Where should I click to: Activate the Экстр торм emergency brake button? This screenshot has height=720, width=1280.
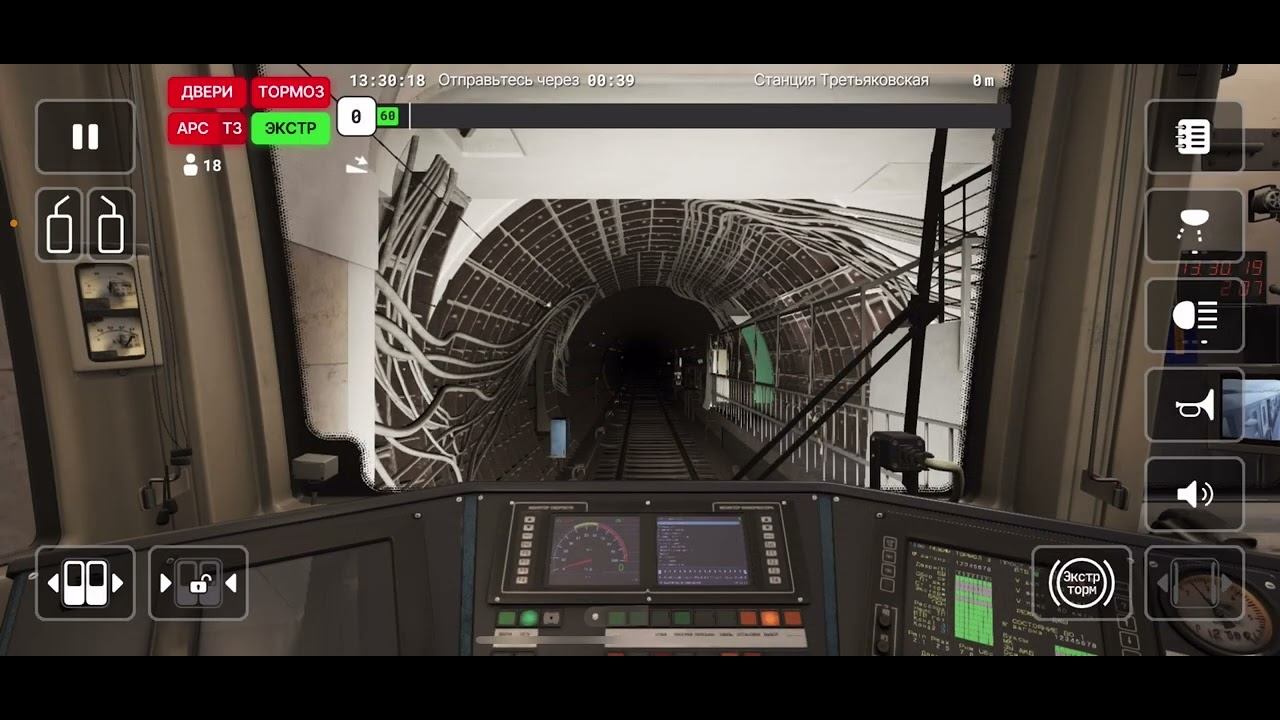pyautogui.click(x=1081, y=583)
